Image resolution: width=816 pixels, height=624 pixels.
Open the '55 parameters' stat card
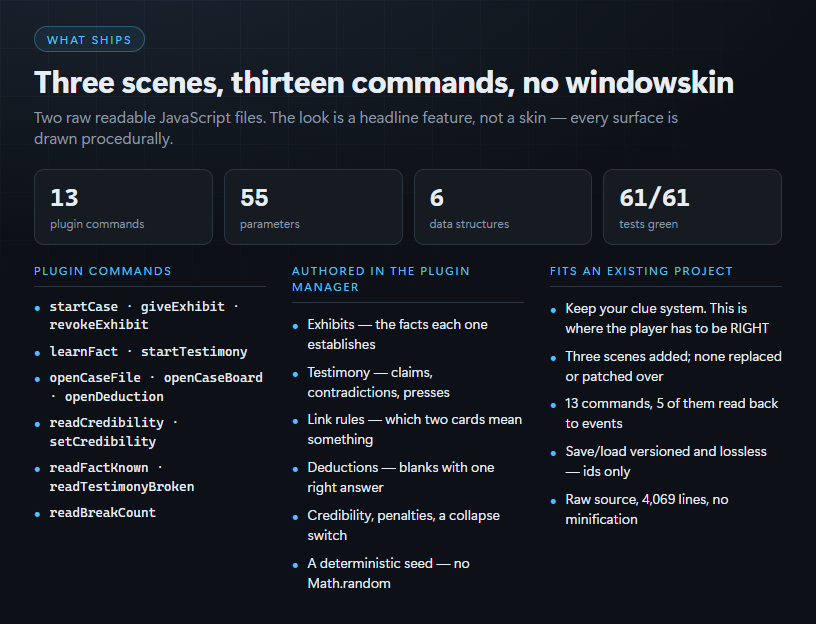tap(313, 207)
